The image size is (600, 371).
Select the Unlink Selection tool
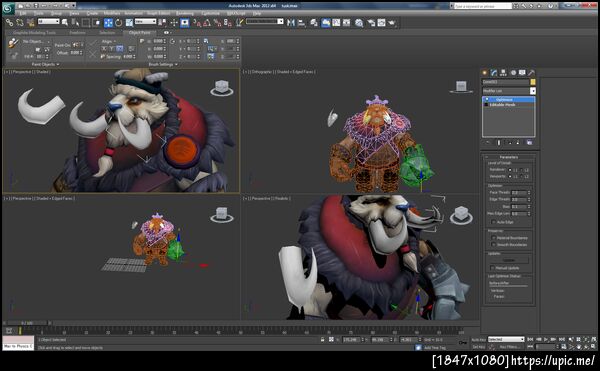pos(20,23)
